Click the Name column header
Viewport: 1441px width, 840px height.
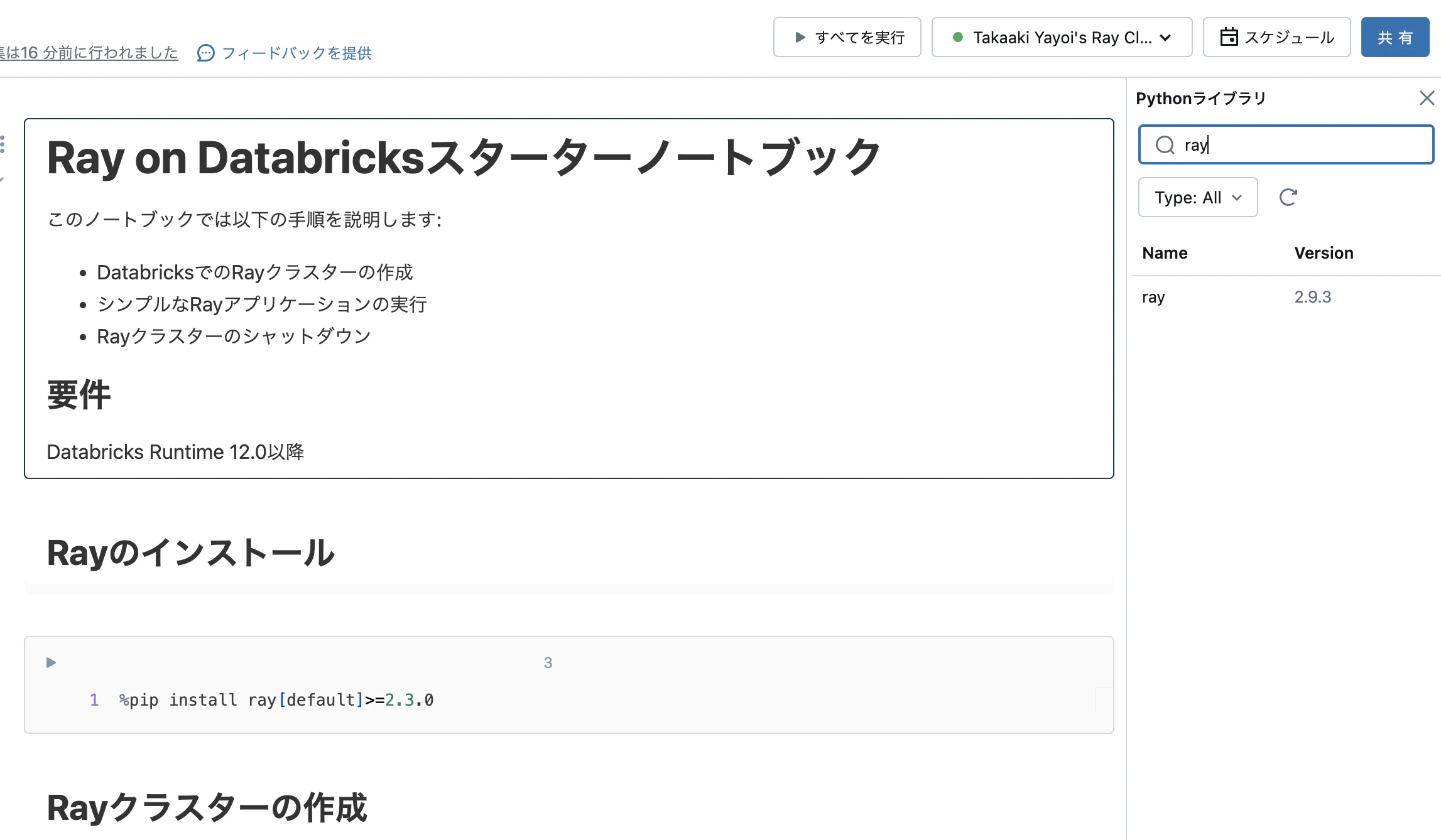click(1165, 253)
